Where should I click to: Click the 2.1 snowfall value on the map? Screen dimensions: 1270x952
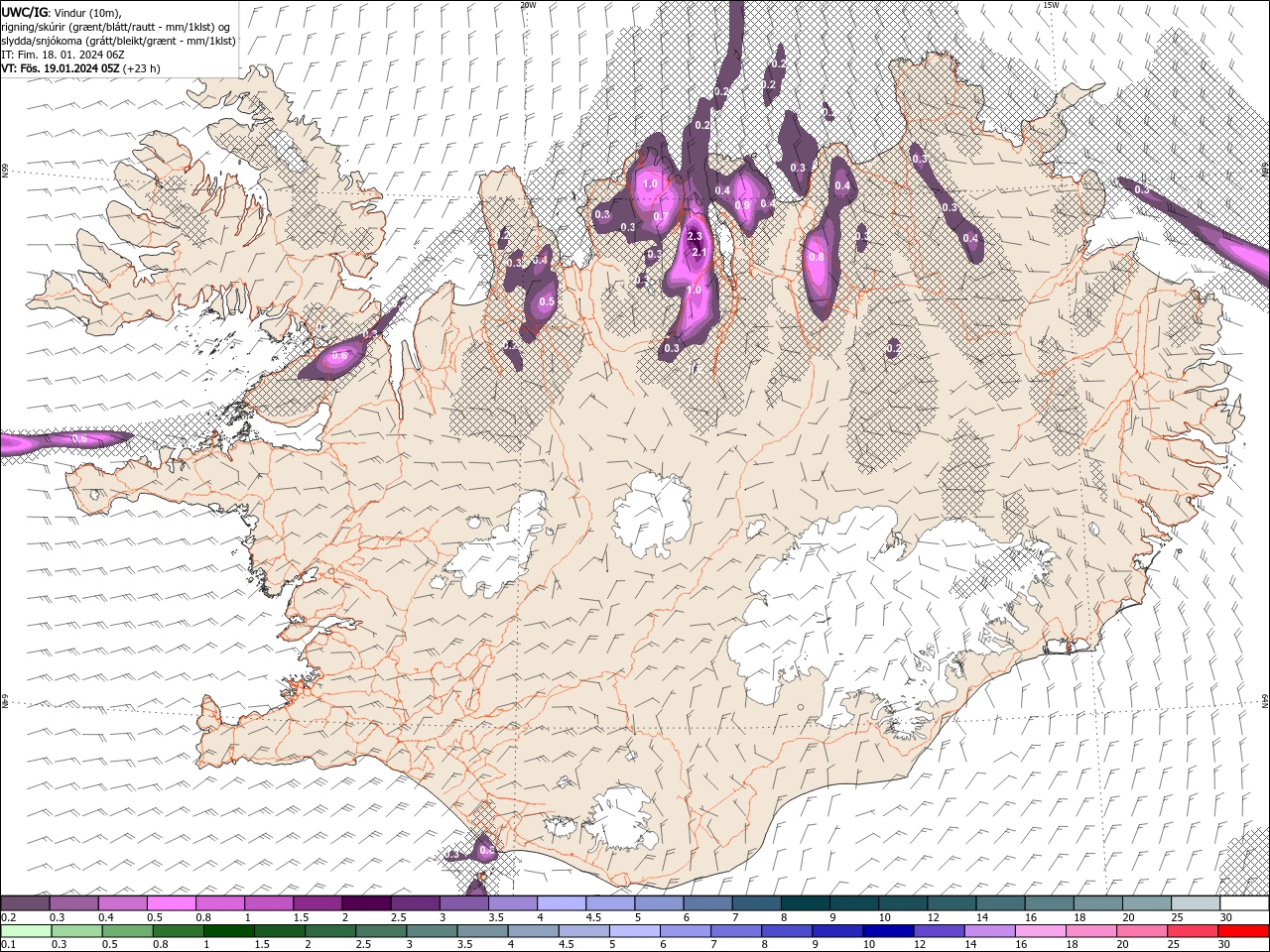click(x=698, y=253)
